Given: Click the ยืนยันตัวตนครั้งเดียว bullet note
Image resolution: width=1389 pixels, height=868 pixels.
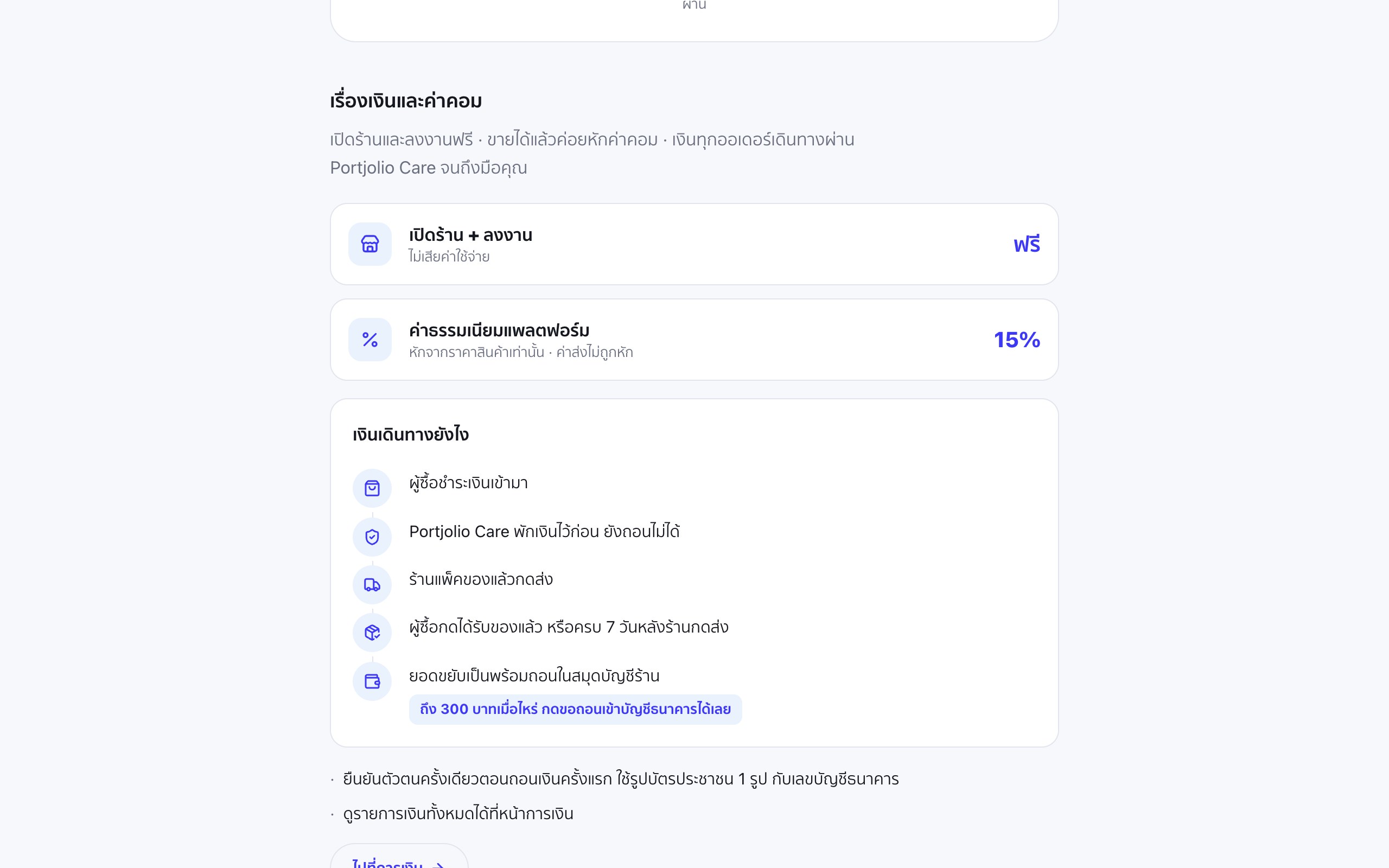Looking at the screenshot, I should pyautogui.click(x=621, y=779).
